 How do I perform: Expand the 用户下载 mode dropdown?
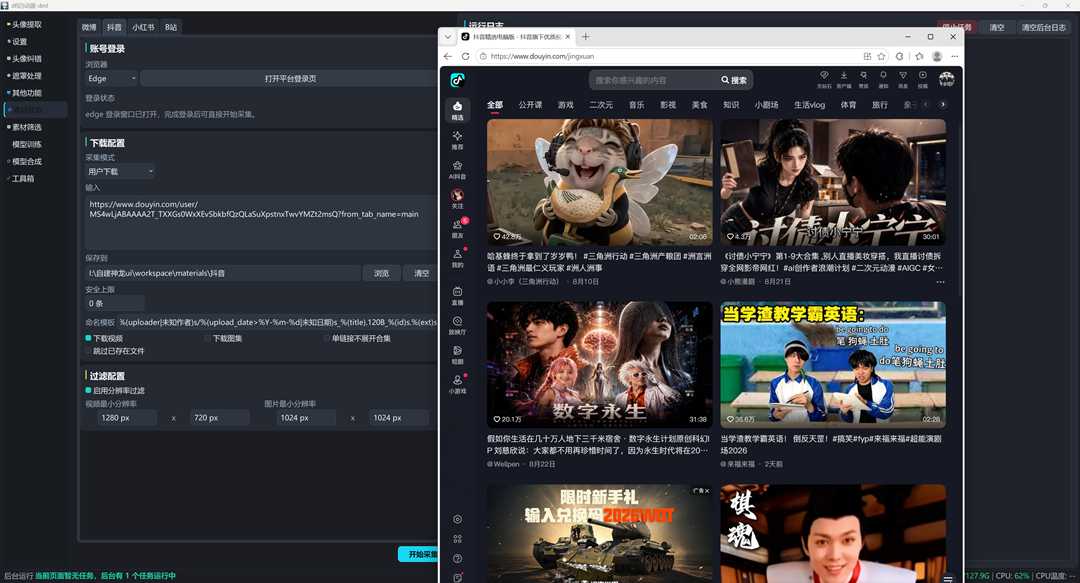120,171
